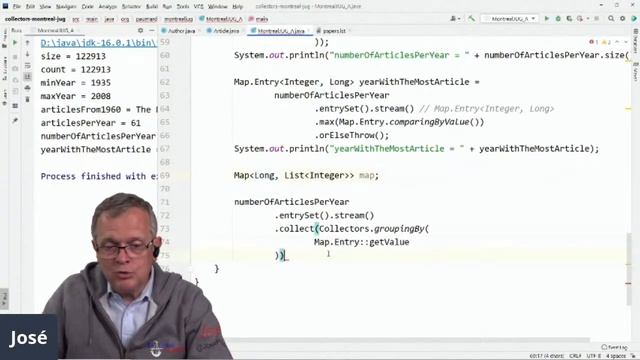Open the Run menu
The width and height of the screenshot is (640, 360).
(167, 7)
